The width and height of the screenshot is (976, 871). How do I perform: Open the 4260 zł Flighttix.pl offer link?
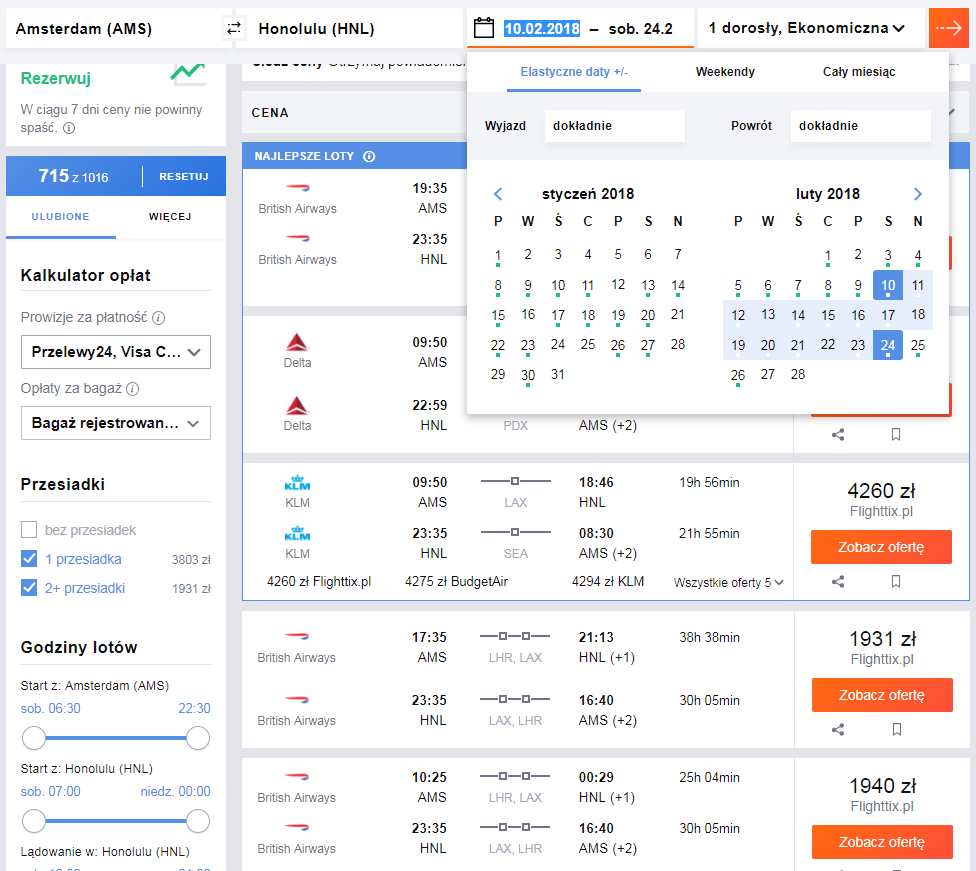coord(319,581)
